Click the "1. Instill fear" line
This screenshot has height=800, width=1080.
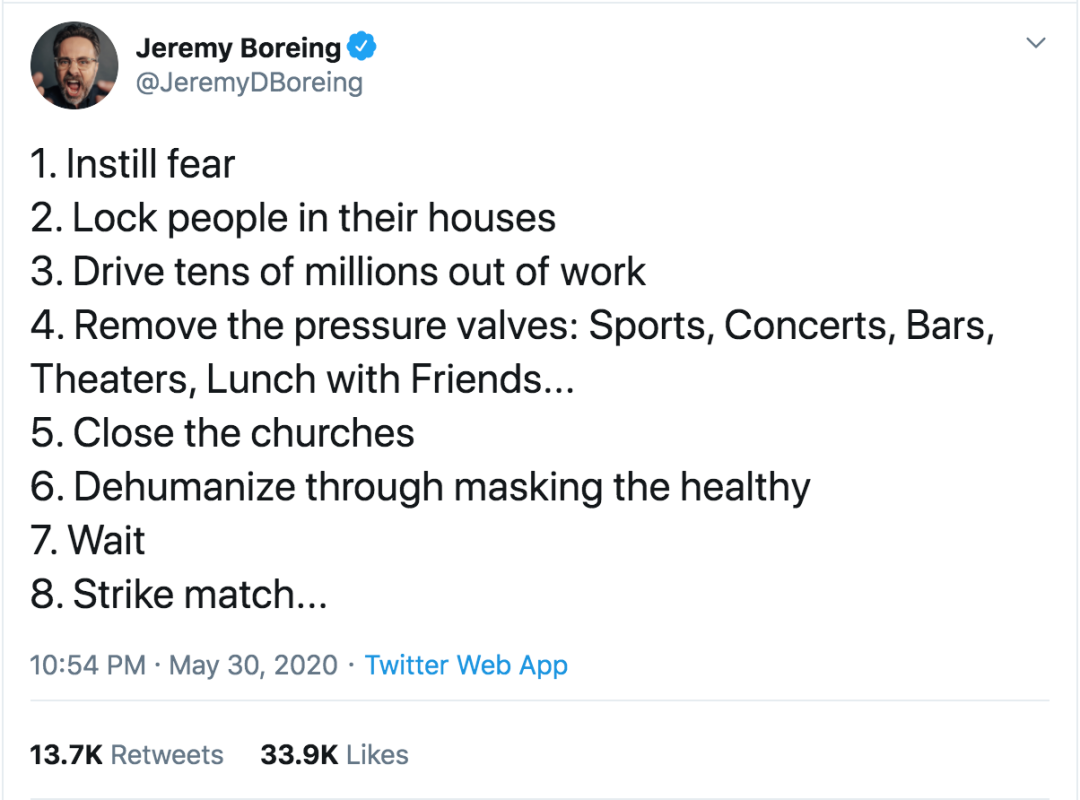point(133,164)
